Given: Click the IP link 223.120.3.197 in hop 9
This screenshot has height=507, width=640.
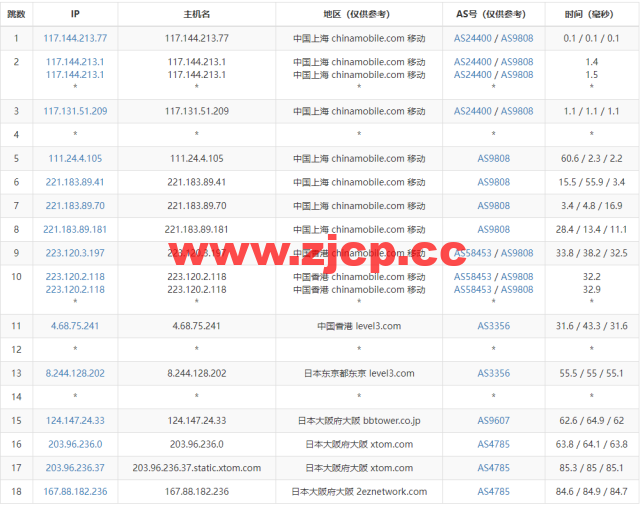Looking at the screenshot, I should point(75,253).
